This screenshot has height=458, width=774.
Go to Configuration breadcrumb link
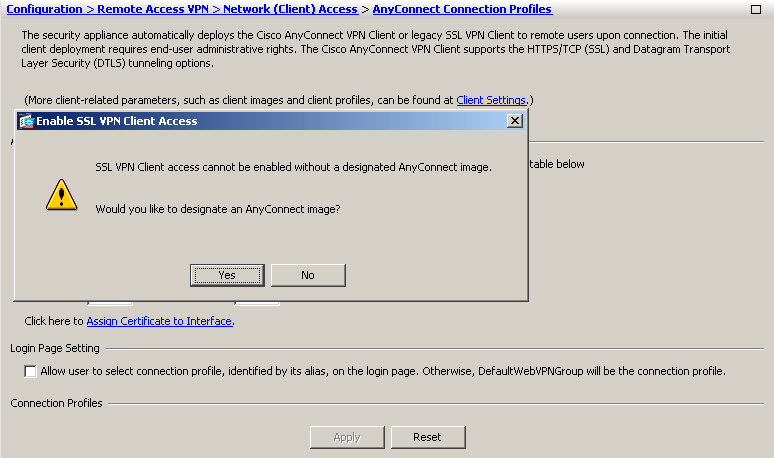(44, 9)
